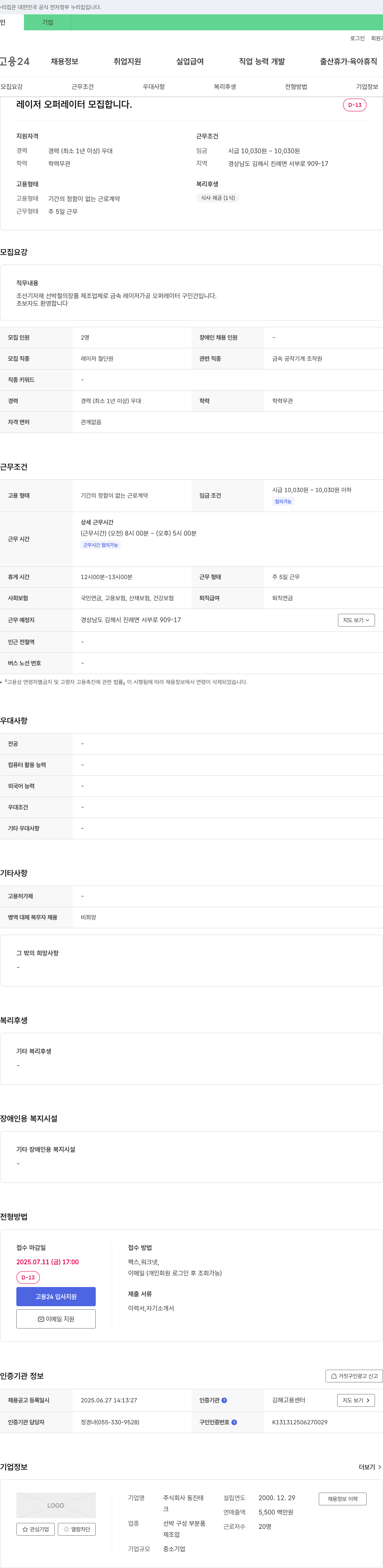
Task: Click the 레이저 절단원 job type cell
Action: point(97,358)
